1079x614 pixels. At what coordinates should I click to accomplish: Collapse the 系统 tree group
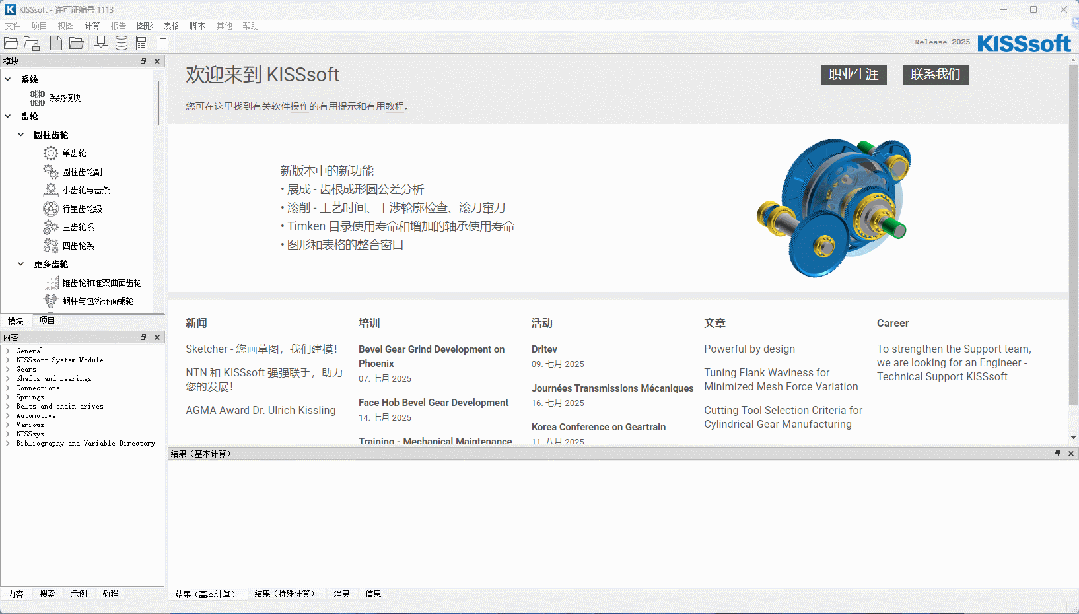(x=8, y=79)
